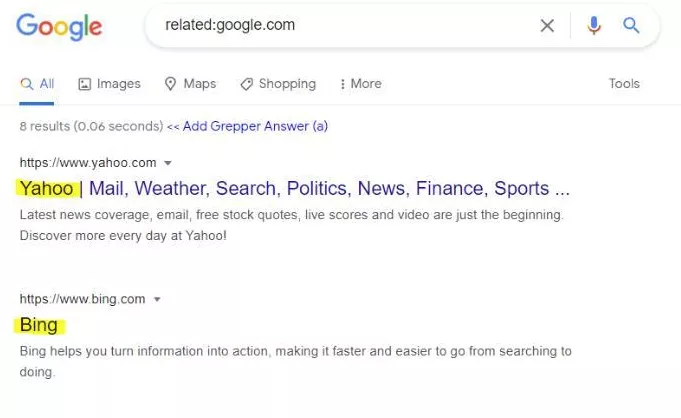Click the blue magnifier search button
Viewport: 681px width, 418px height.
[631, 26]
